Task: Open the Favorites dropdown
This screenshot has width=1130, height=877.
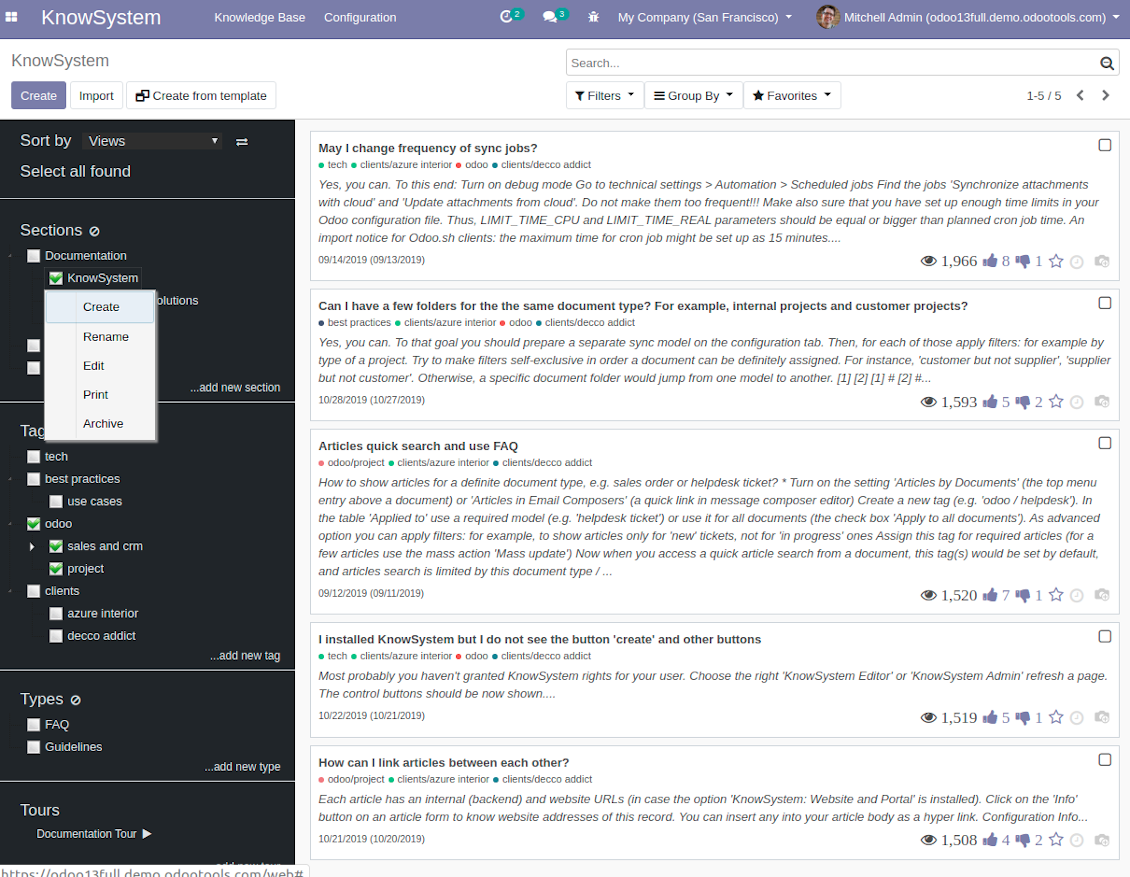Action: (791, 95)
